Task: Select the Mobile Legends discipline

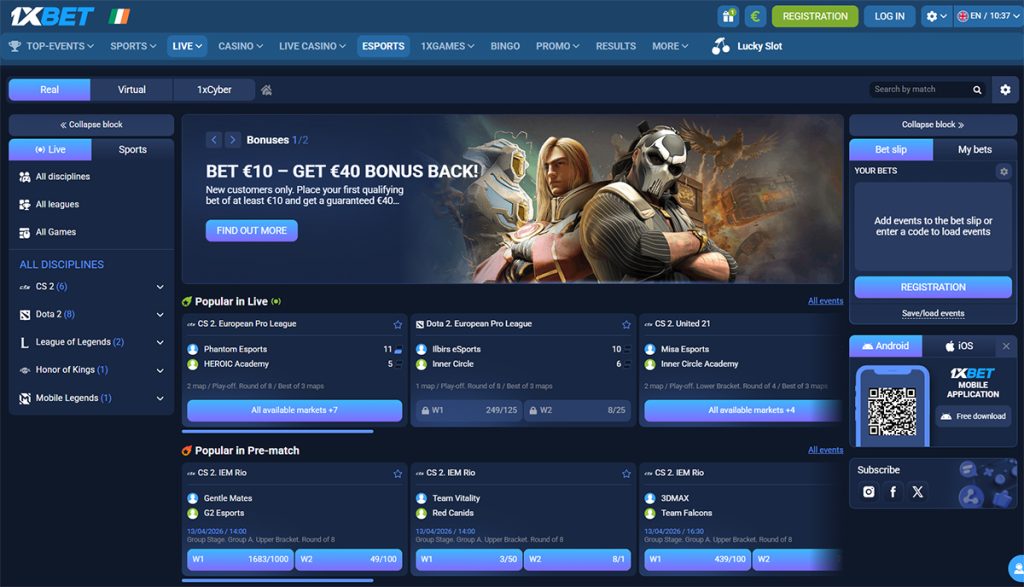Action: (73, 398)
